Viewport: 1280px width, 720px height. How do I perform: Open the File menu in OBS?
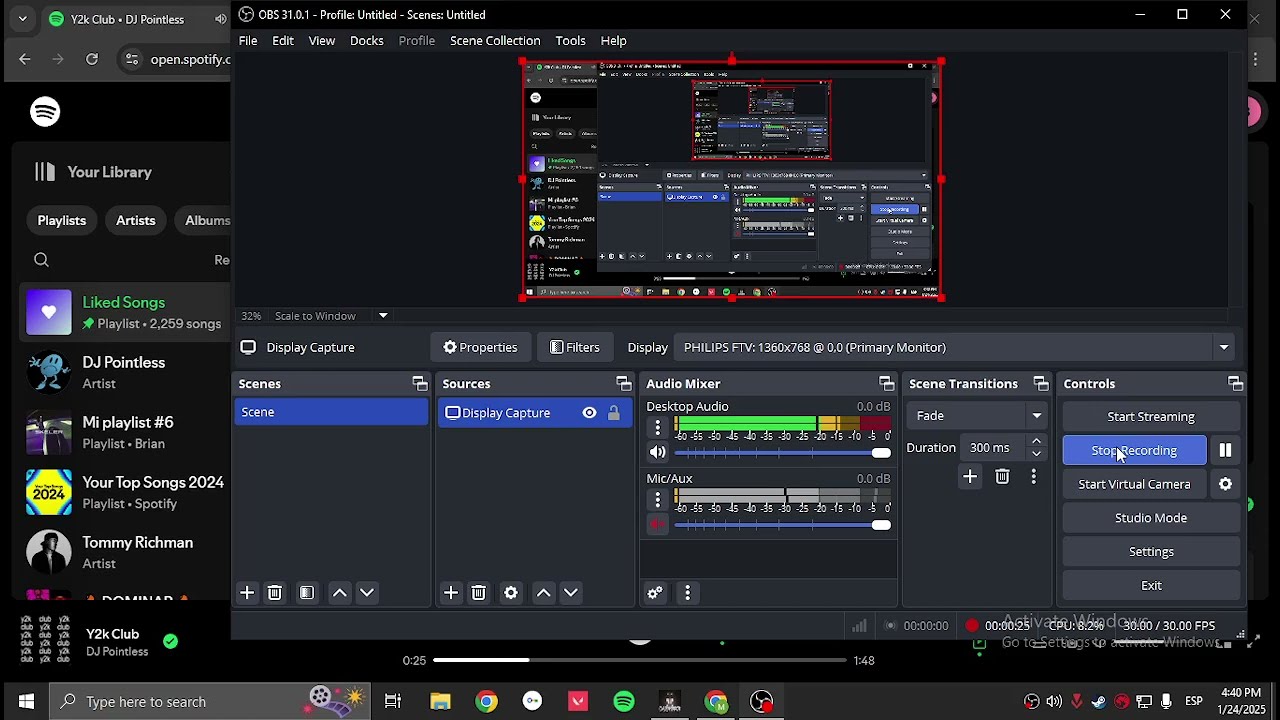click(x=248, y=41)
